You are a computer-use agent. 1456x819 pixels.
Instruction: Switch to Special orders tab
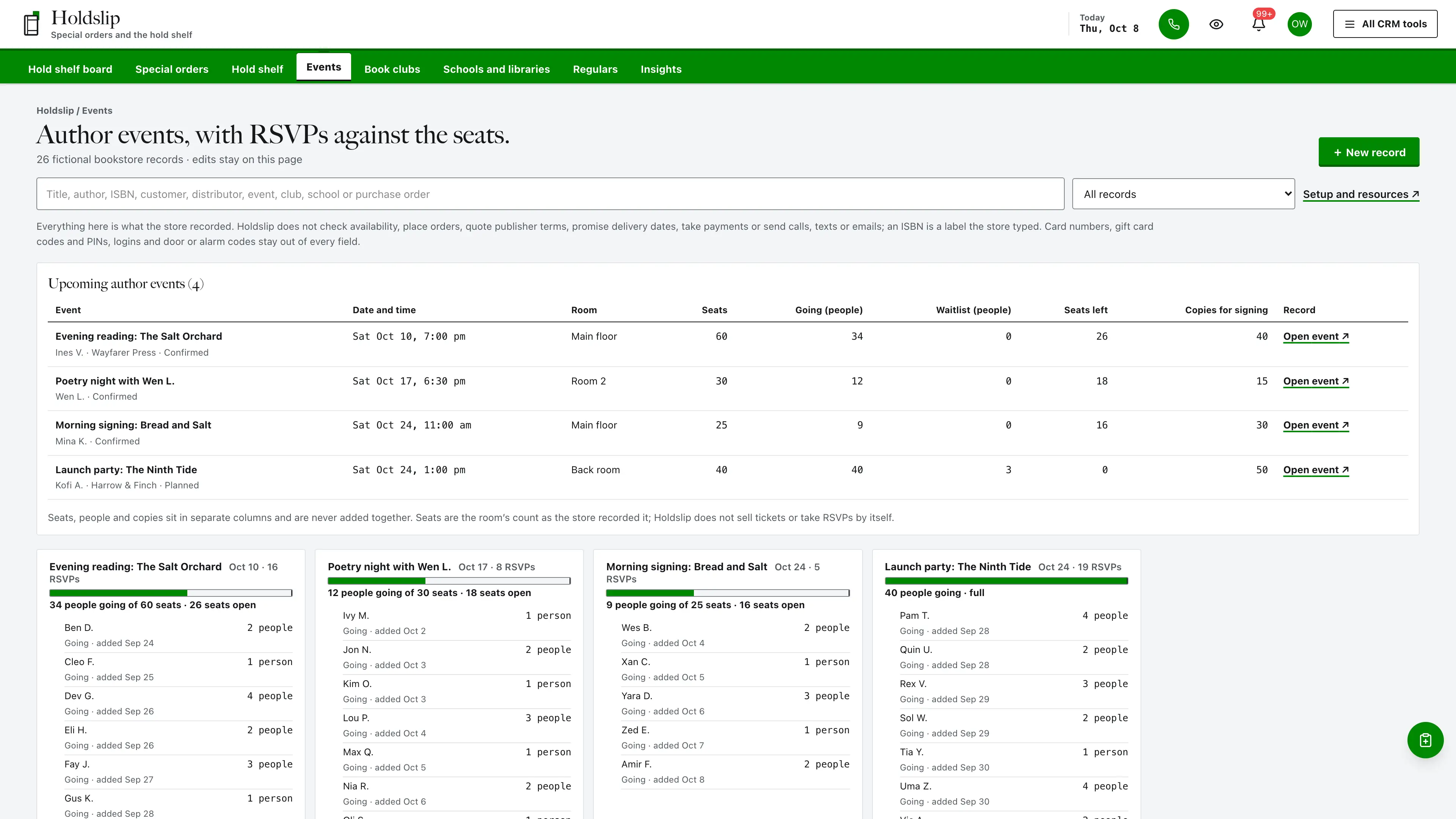pyautogui.click(x=172, y=69)
